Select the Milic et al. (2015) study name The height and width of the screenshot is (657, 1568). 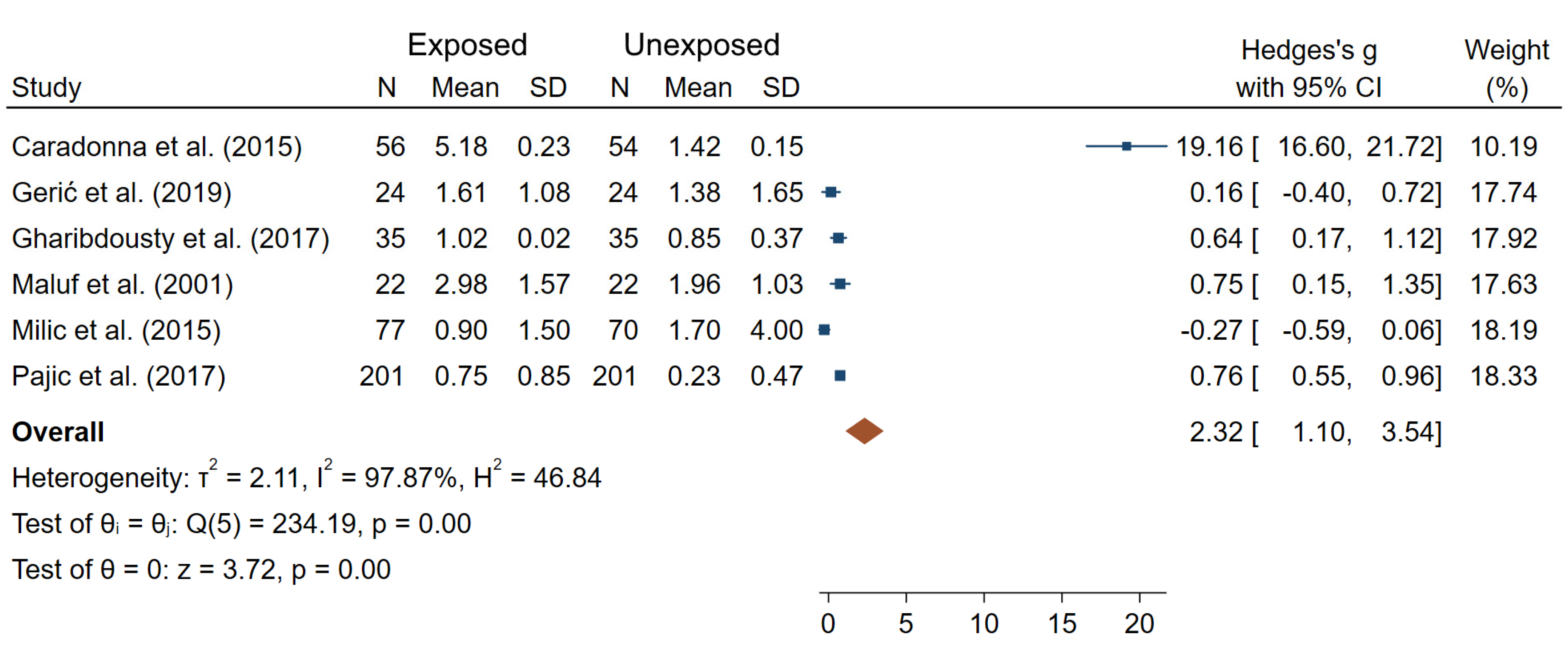(116, 331)
